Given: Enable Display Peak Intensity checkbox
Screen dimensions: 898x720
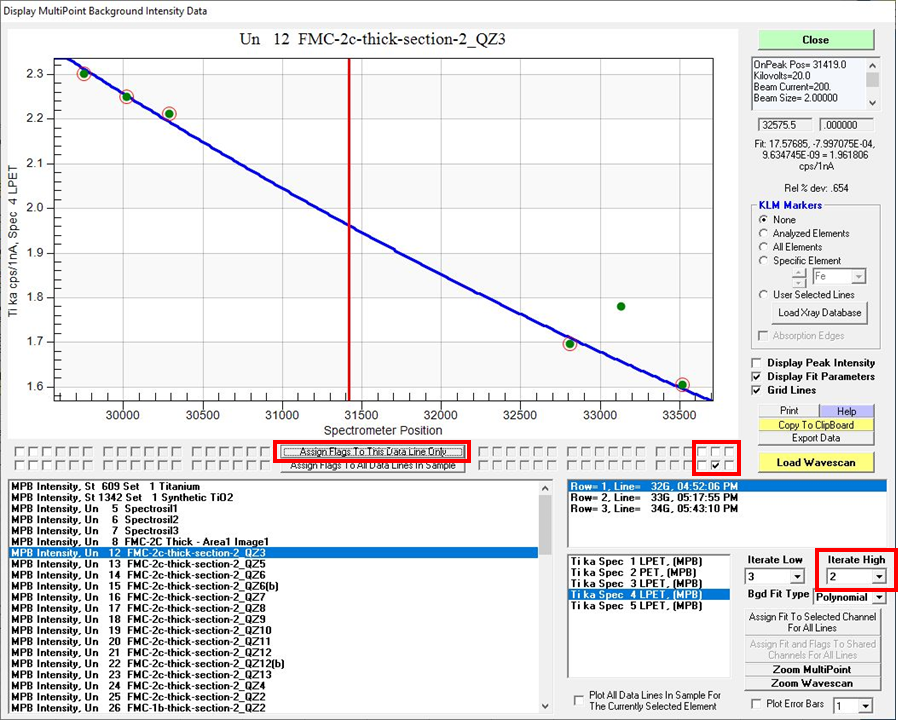Looking at the screenshot, I should [757, 363].
